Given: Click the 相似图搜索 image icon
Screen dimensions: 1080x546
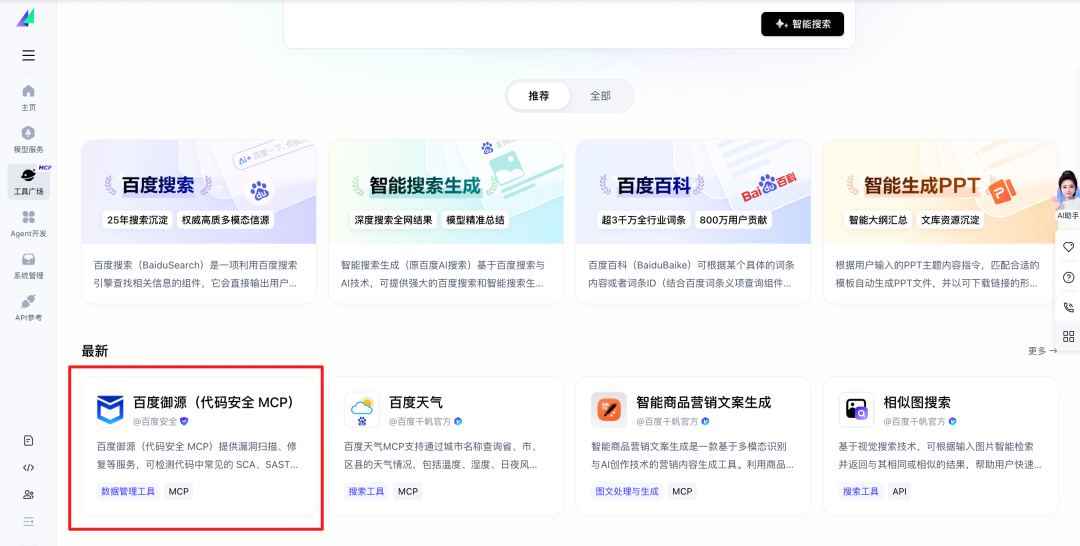Looking at the screenshot, I should coord(856,410).
